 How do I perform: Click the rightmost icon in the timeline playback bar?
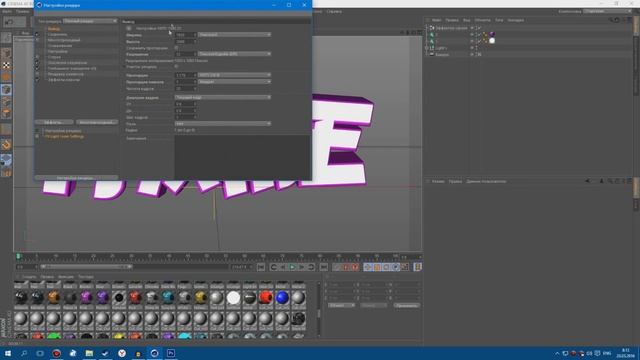pyautogui.click(x=418, y=267)
